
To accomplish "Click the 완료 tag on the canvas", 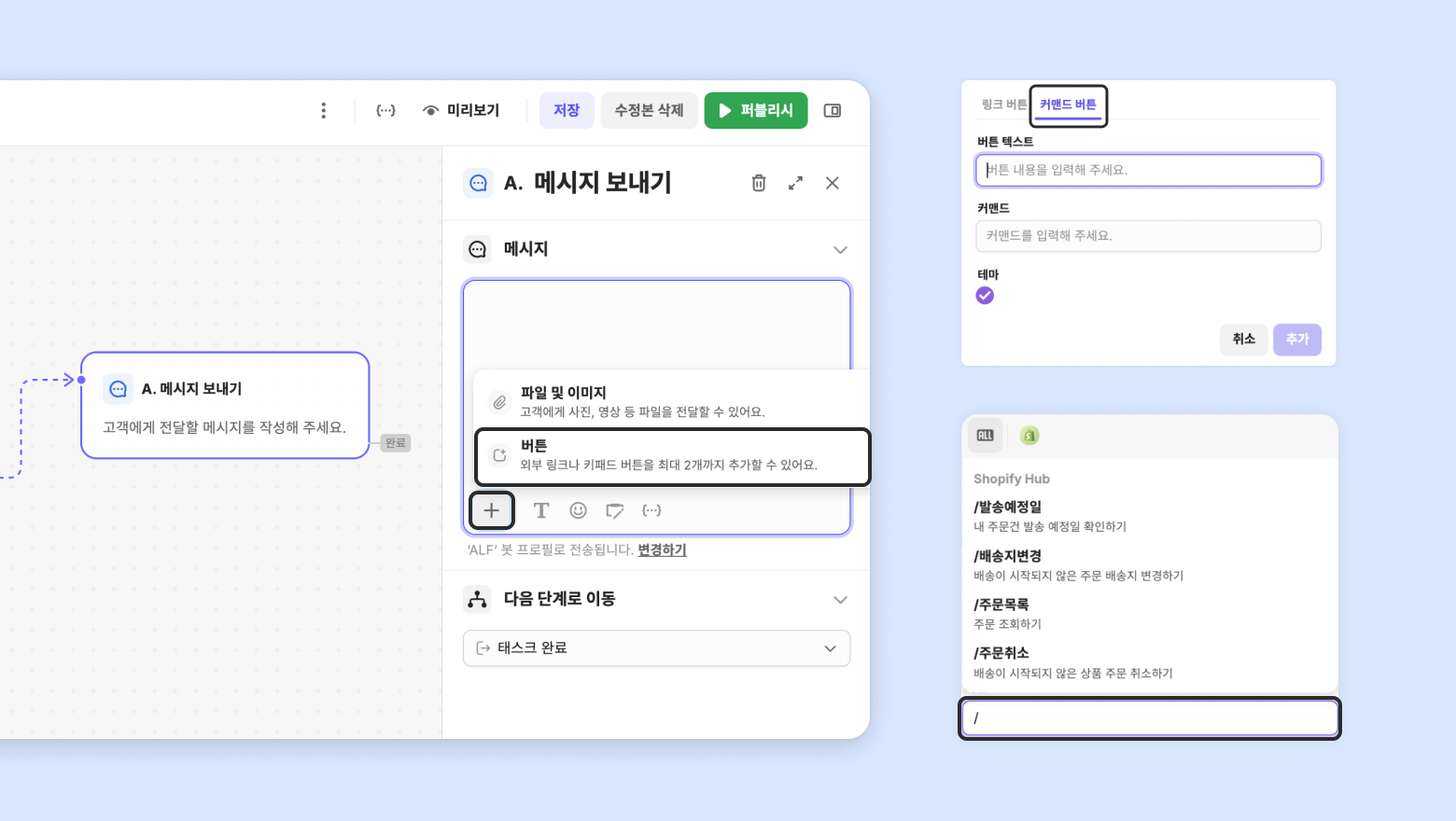I will (396, 443).
